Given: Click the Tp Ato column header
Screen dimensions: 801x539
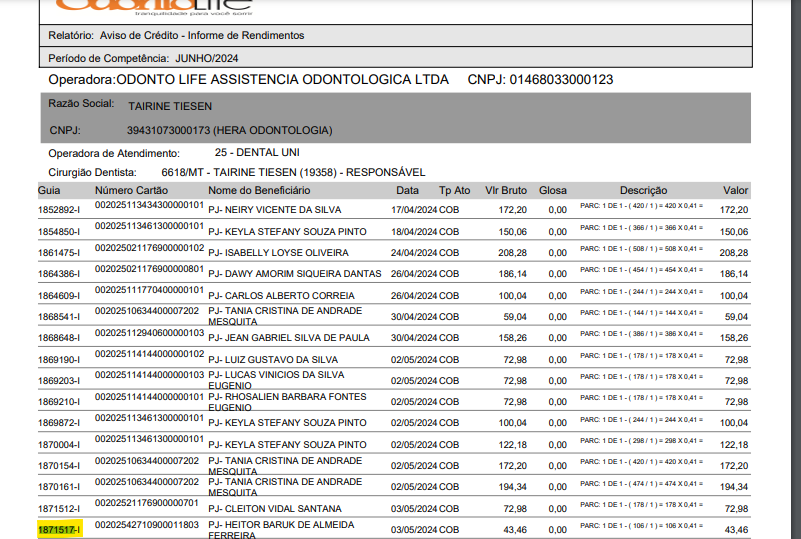Looking at the screenshot, I should (x=455, y=191).
